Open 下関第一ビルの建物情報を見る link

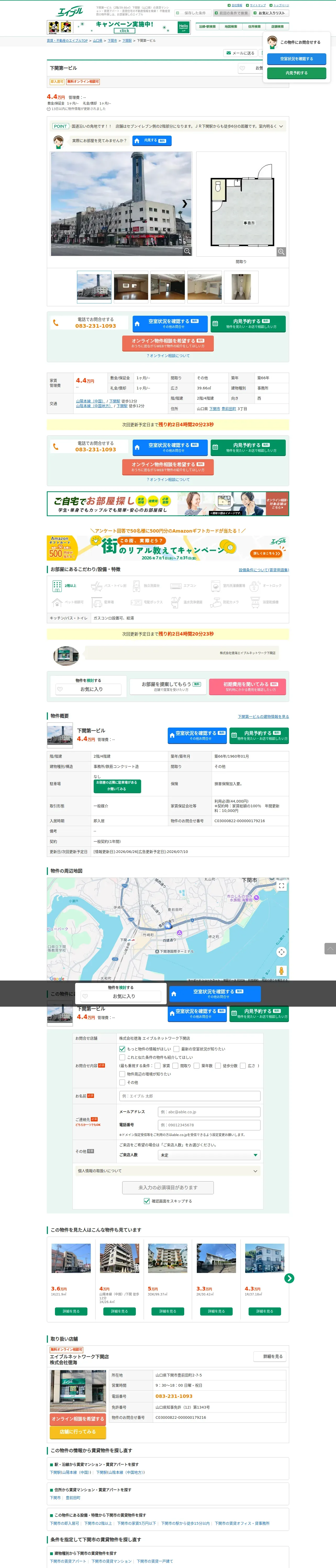264,716
